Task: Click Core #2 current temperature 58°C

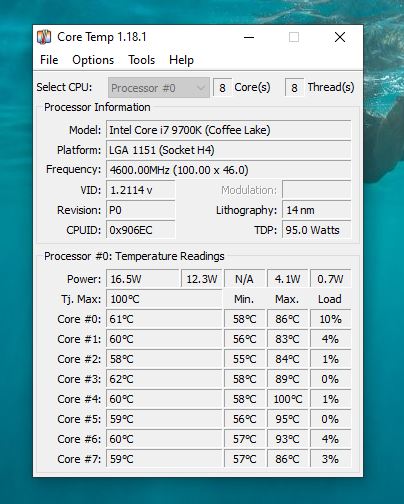Action: pyautogui.click(x=164, y=359)
